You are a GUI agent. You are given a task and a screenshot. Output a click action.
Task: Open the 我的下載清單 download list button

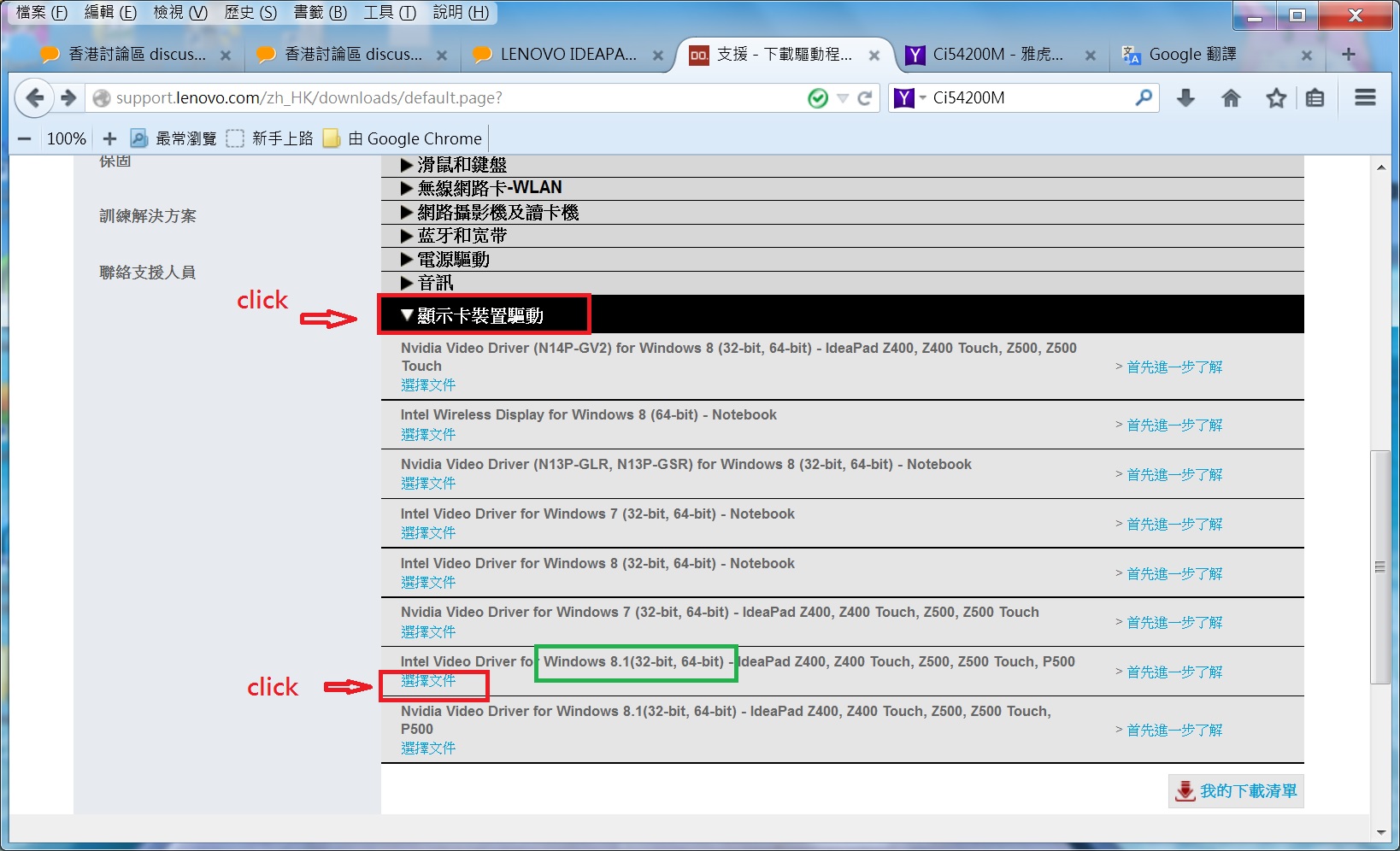[x=1236, y=791]
